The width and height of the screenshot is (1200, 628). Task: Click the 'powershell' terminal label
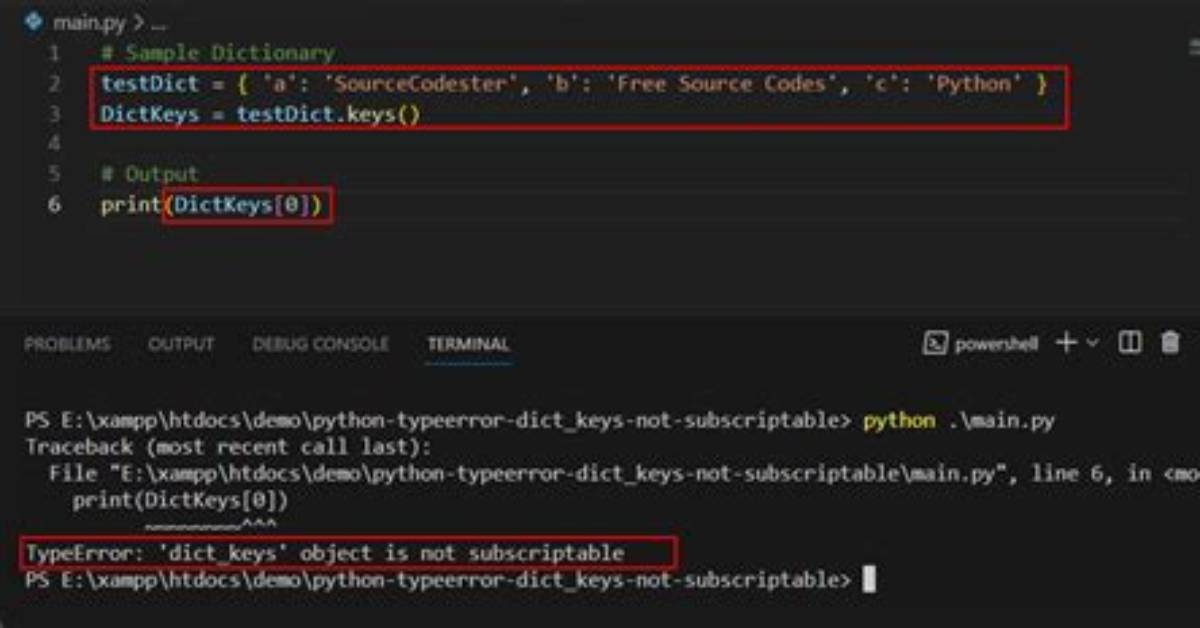click(x=996, y=344)
